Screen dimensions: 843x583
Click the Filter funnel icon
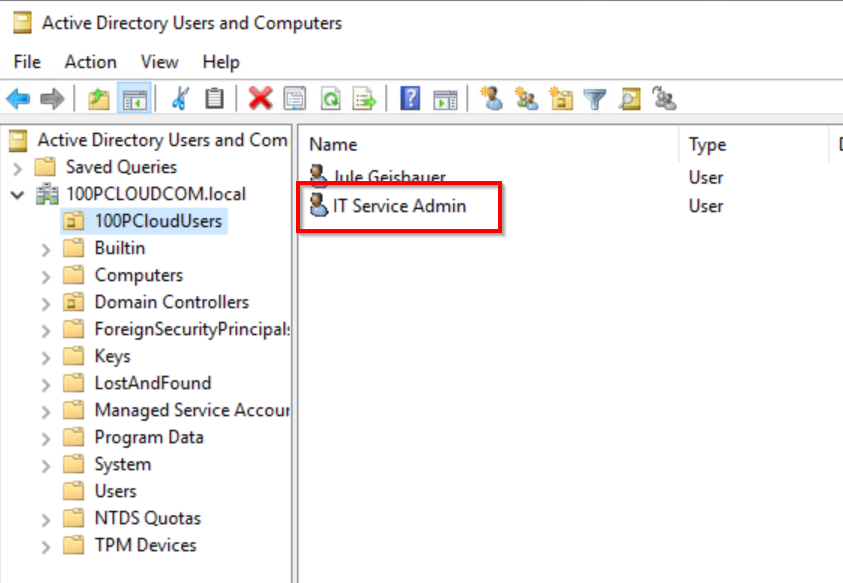pos(595,98)
